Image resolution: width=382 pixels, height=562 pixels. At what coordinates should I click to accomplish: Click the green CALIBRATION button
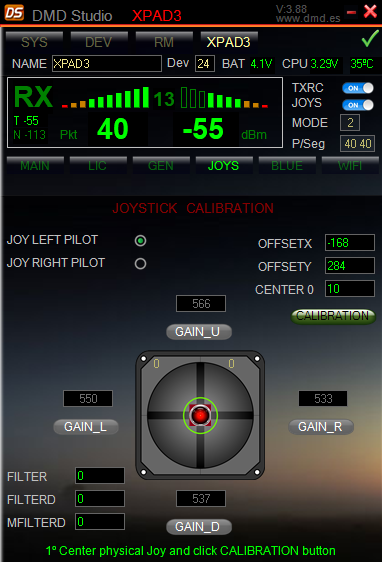[x=333, y=316]
